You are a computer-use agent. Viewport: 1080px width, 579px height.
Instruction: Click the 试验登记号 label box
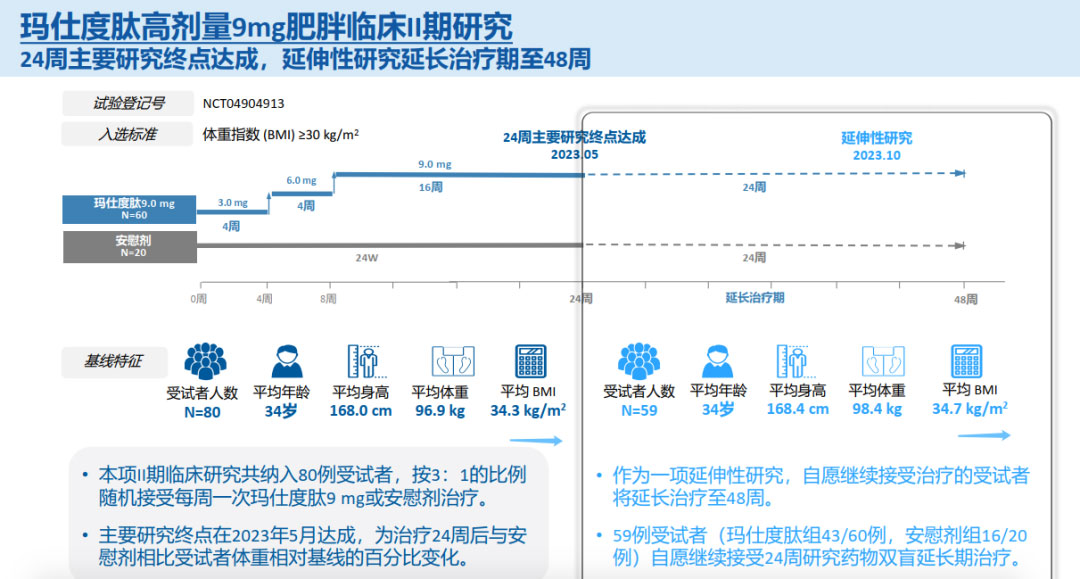[128, 103]
